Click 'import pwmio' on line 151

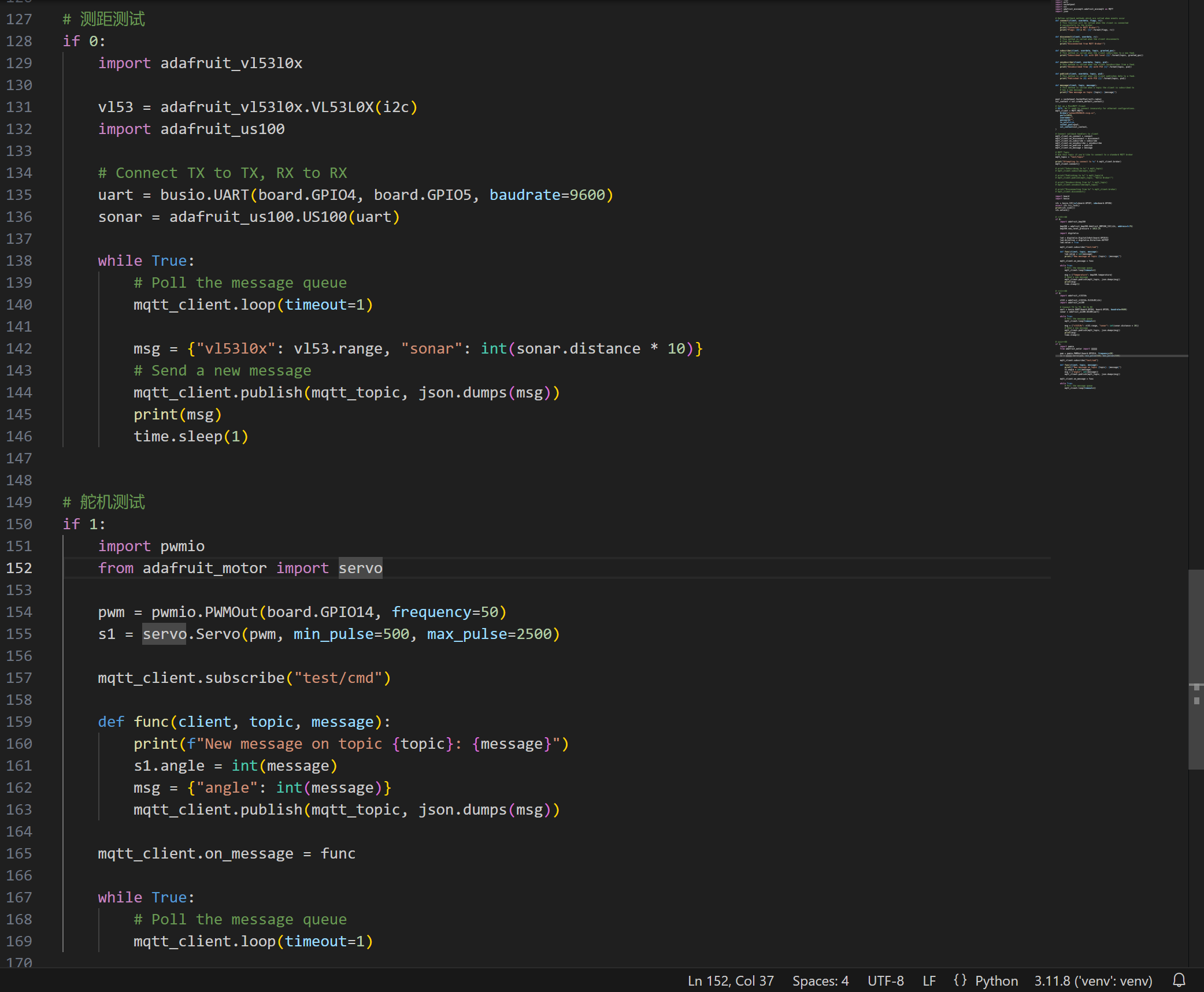coord(151,546)
